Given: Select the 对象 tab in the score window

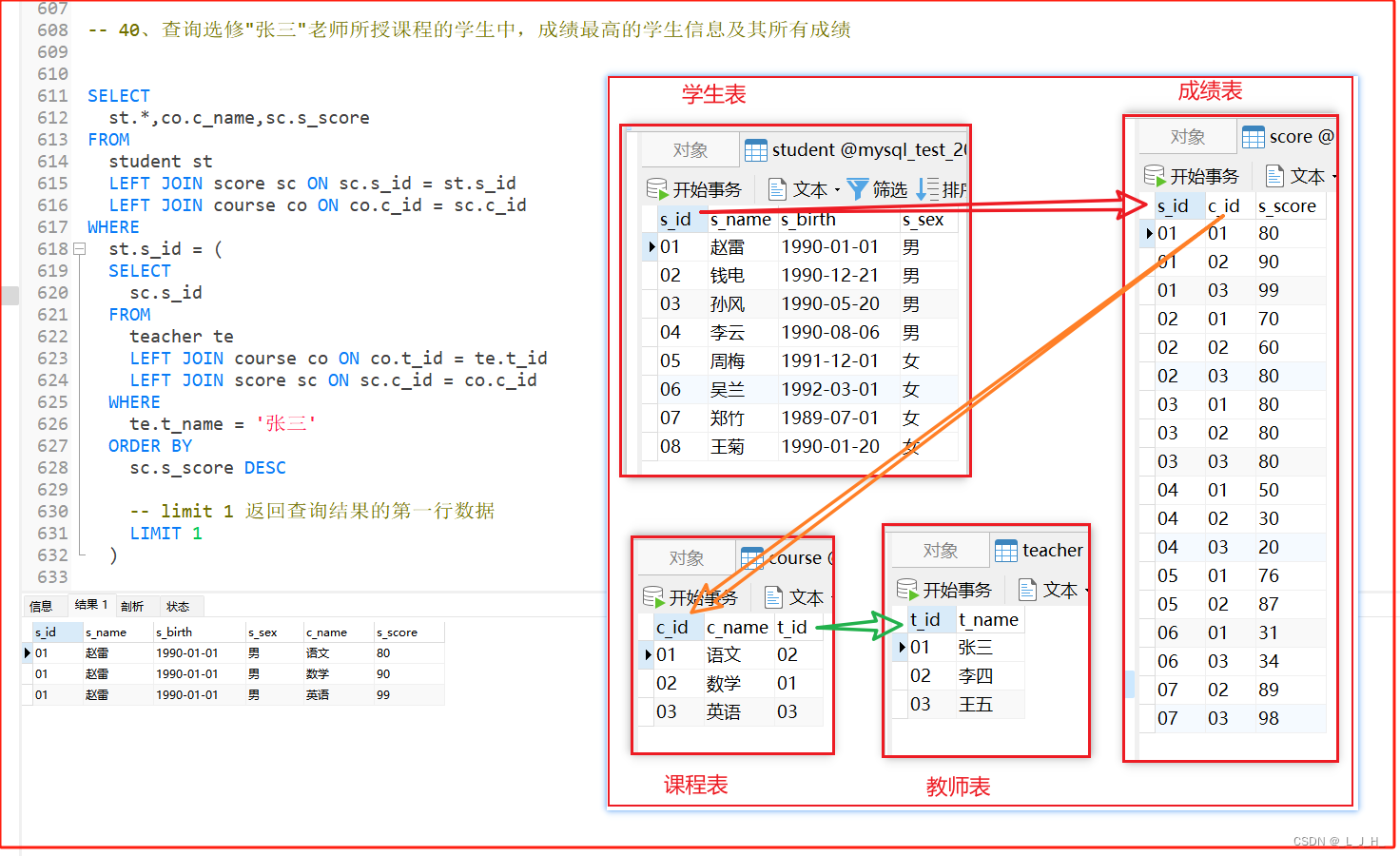Looking at the screenshot, I should pos(1187,137).
